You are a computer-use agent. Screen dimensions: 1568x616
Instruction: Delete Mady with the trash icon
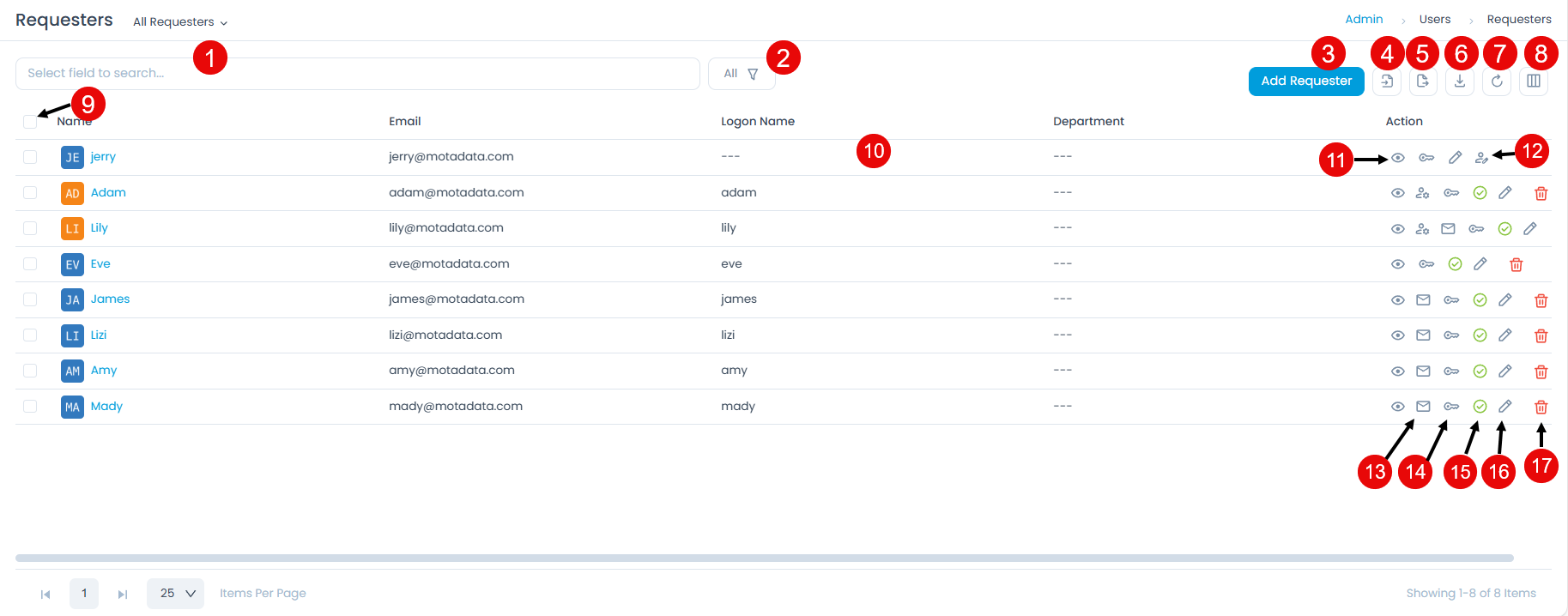pos(1541,407)
